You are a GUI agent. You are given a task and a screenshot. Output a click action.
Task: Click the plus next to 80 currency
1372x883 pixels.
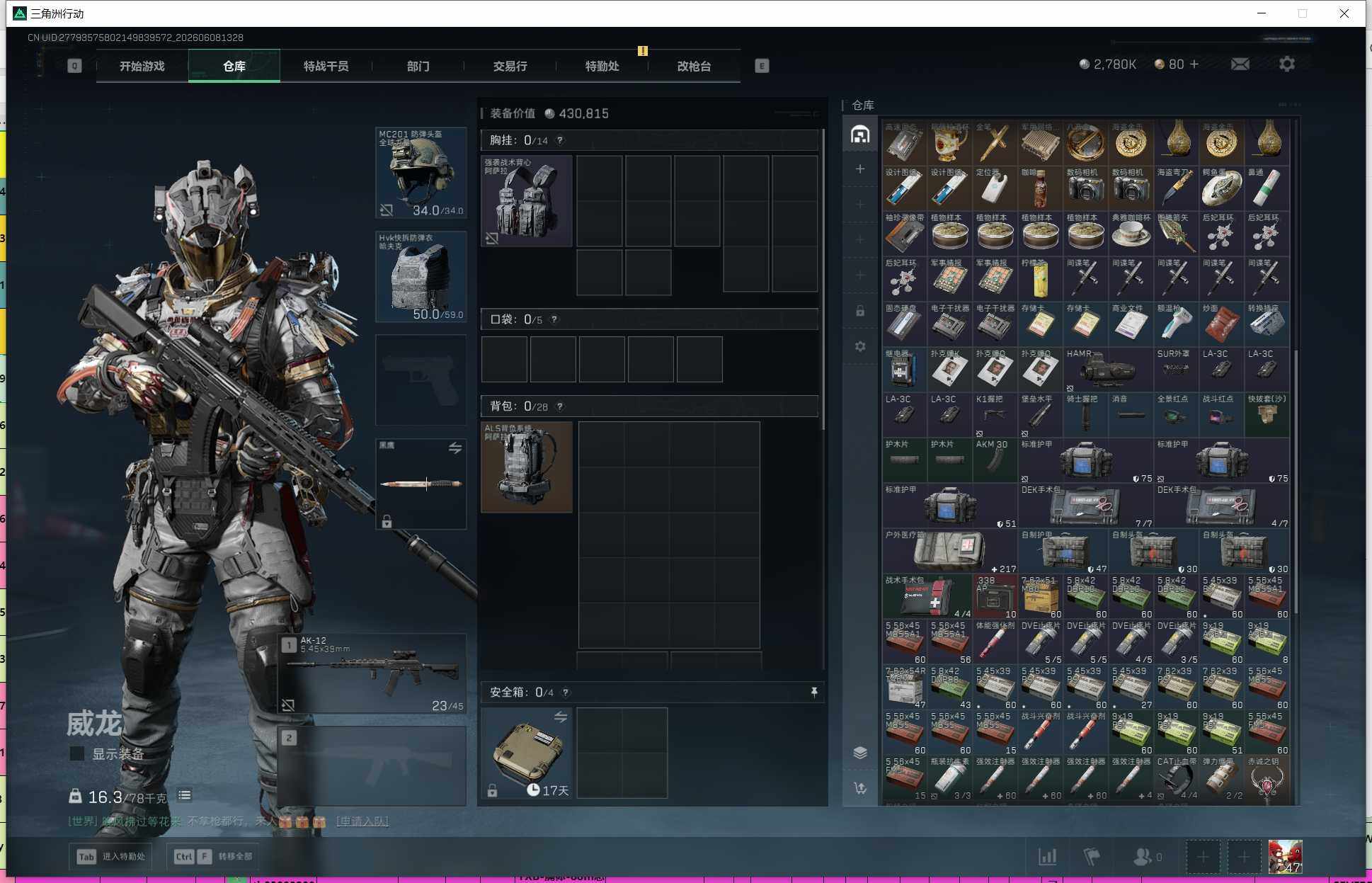click(x=1194, y=64)
